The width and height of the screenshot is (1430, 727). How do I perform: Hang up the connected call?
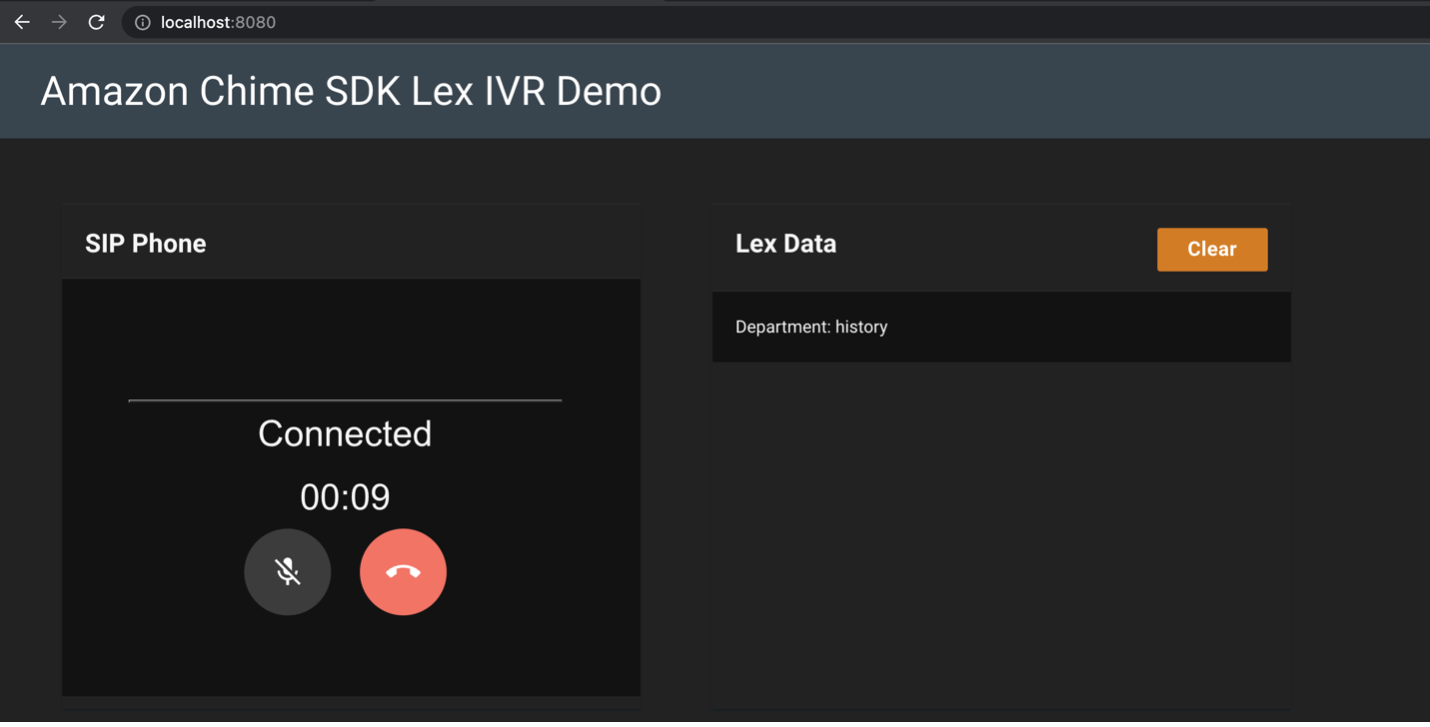403,572
